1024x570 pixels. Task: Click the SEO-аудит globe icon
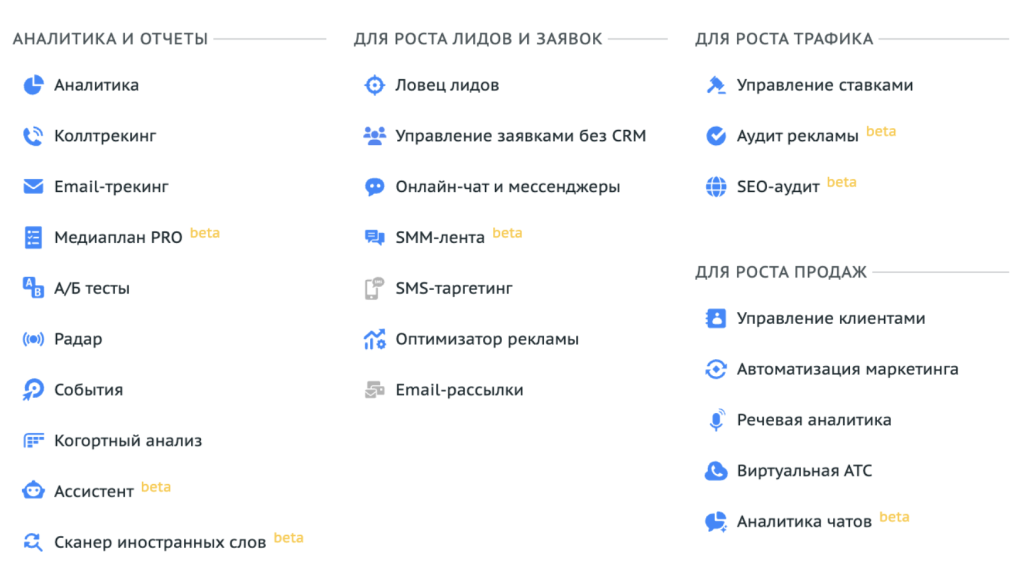click(716, 187)
